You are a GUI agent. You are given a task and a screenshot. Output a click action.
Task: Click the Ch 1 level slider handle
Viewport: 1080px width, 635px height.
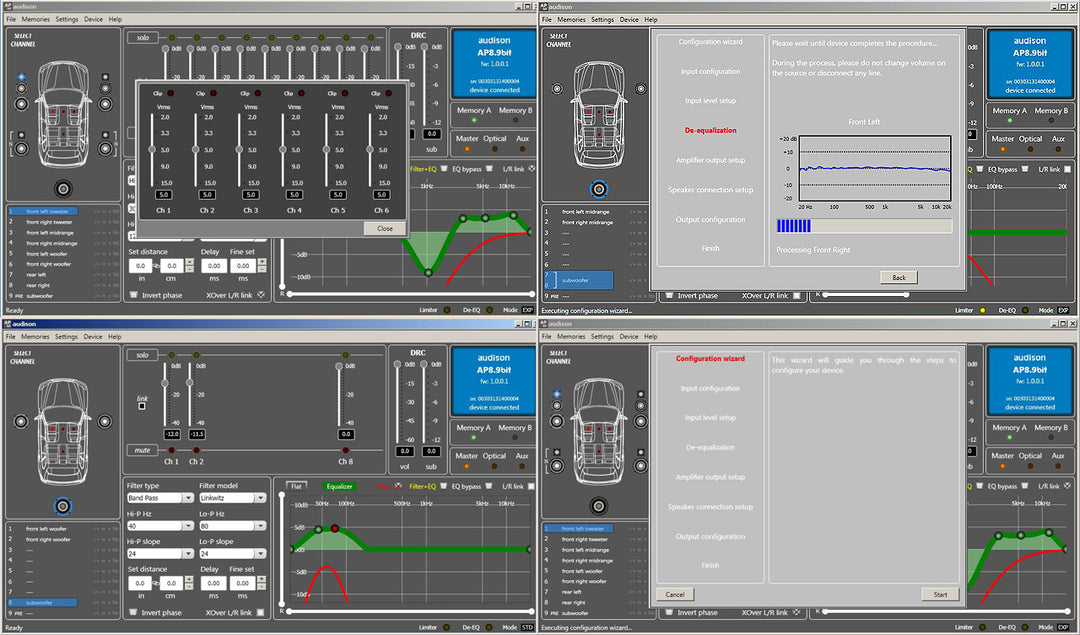point(152,150)
